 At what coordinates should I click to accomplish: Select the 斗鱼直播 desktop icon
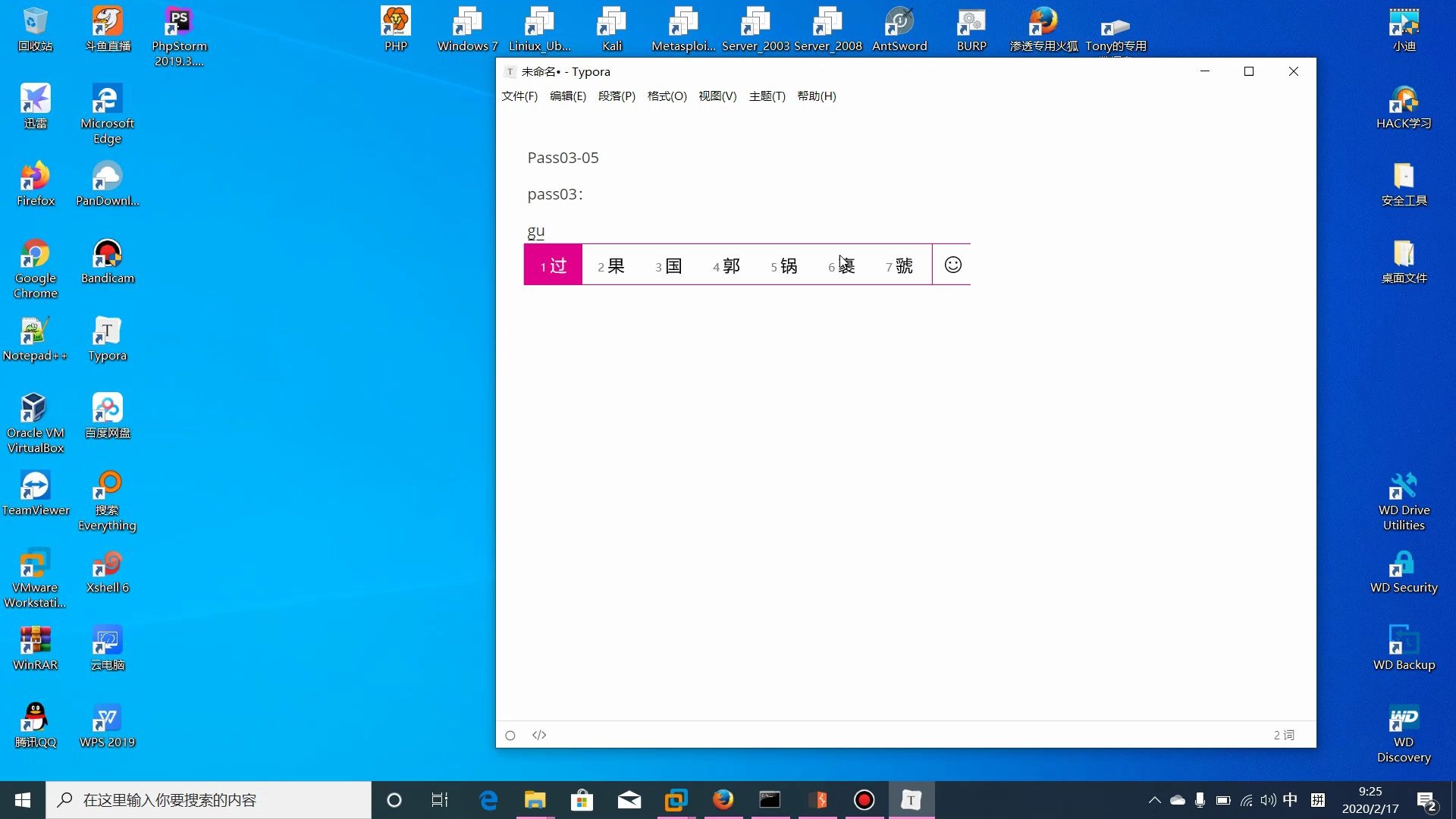[x=108, y=30]
